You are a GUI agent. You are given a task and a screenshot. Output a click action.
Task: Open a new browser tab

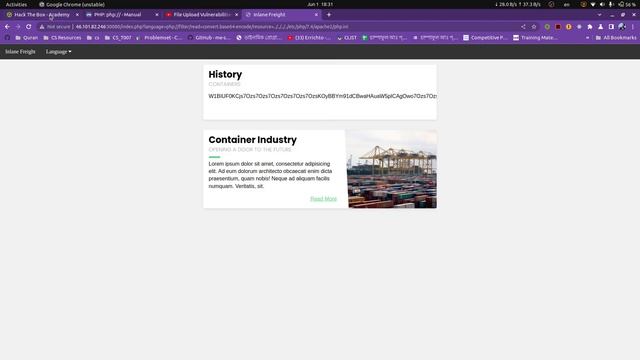329,15
